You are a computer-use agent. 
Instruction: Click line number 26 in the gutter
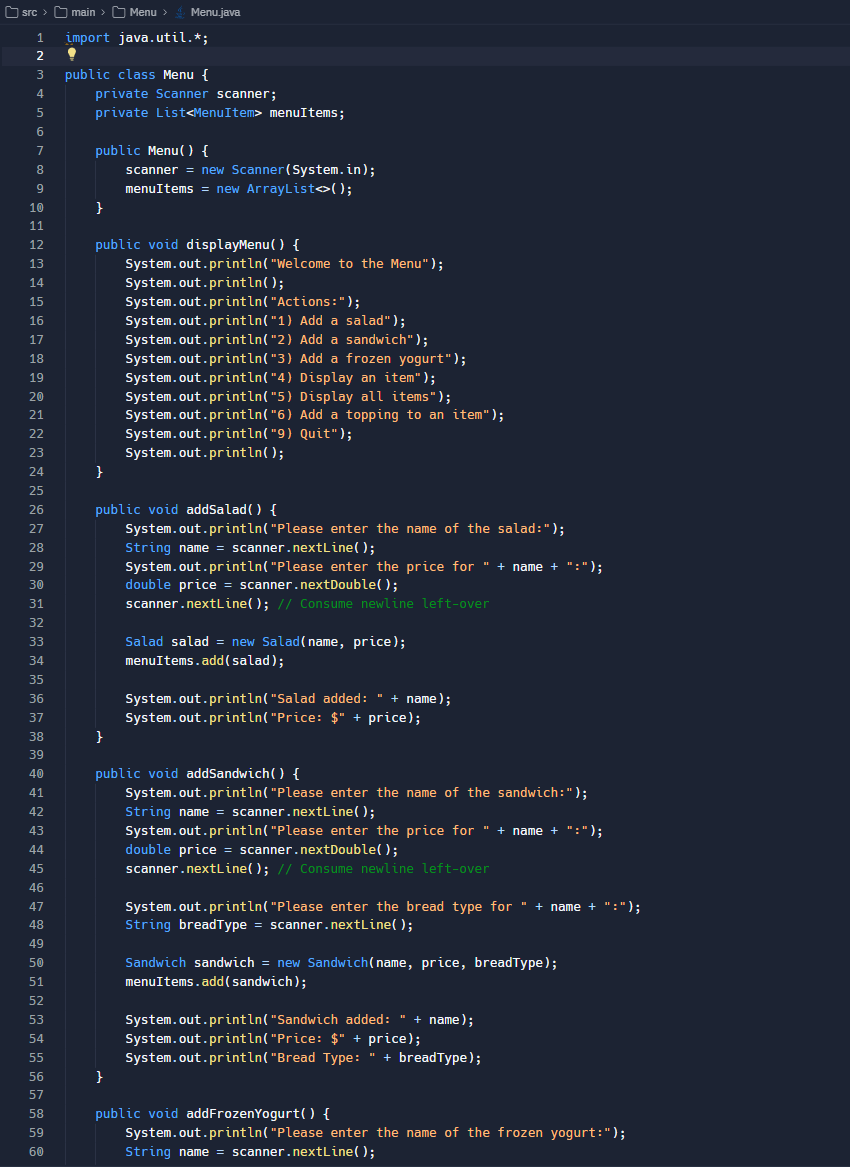point(36,509)
